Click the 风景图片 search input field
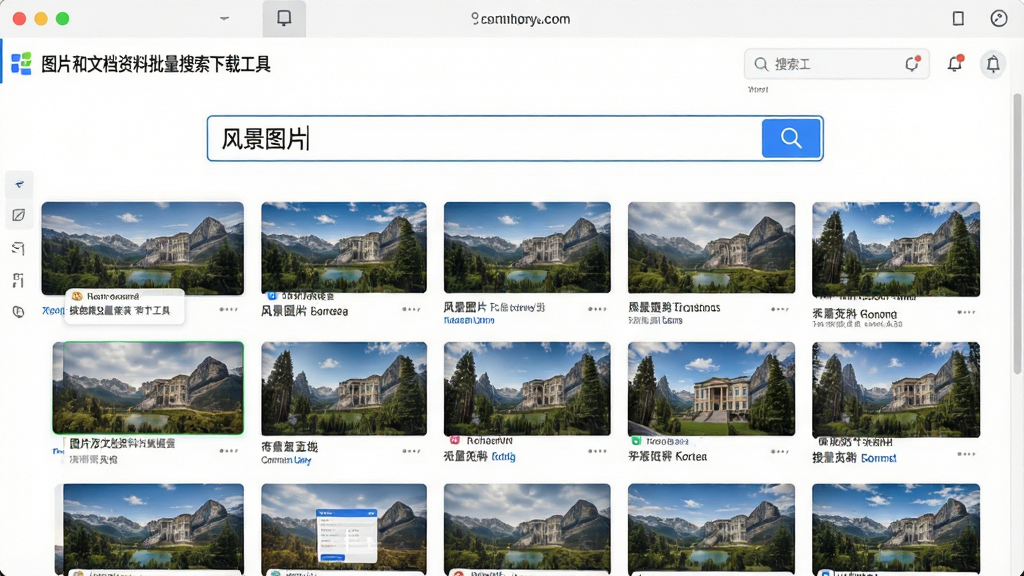Viewport: 1024px width, 576px height. (484, 138)
